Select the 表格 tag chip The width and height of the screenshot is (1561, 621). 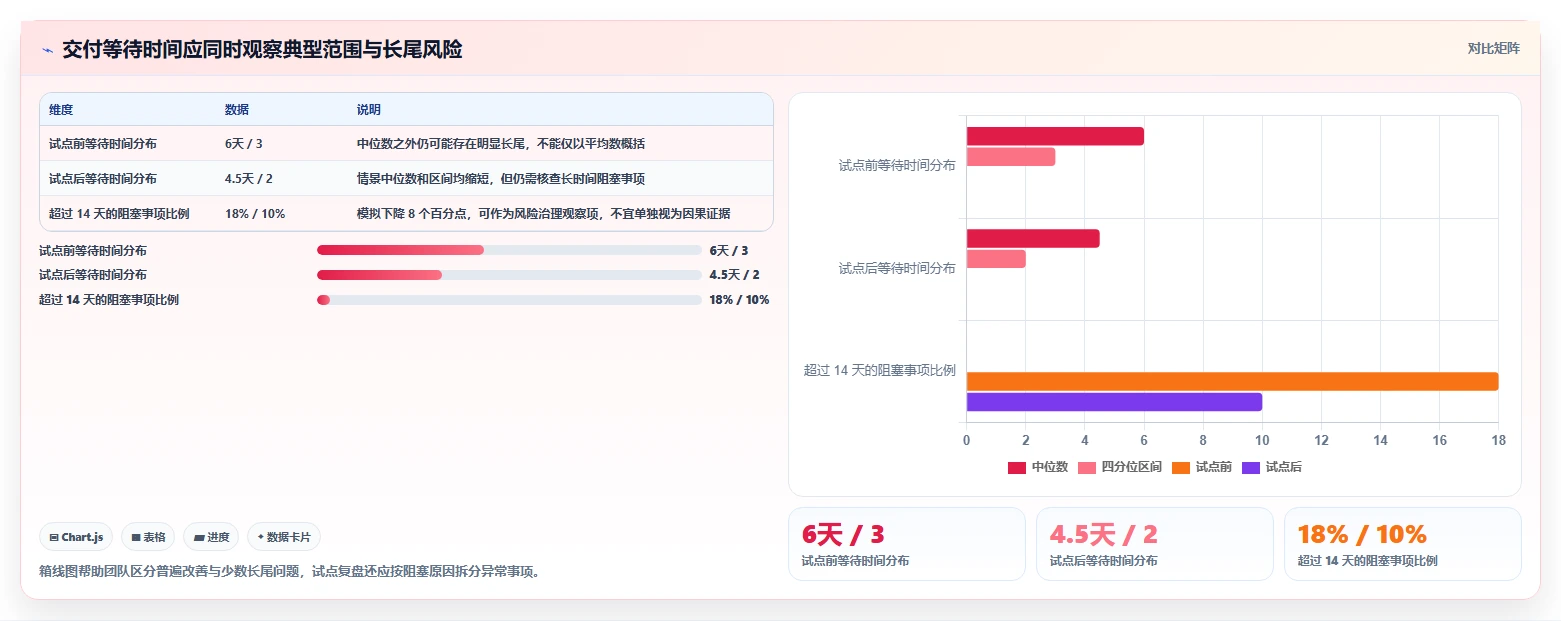click(x=148, y=537)
